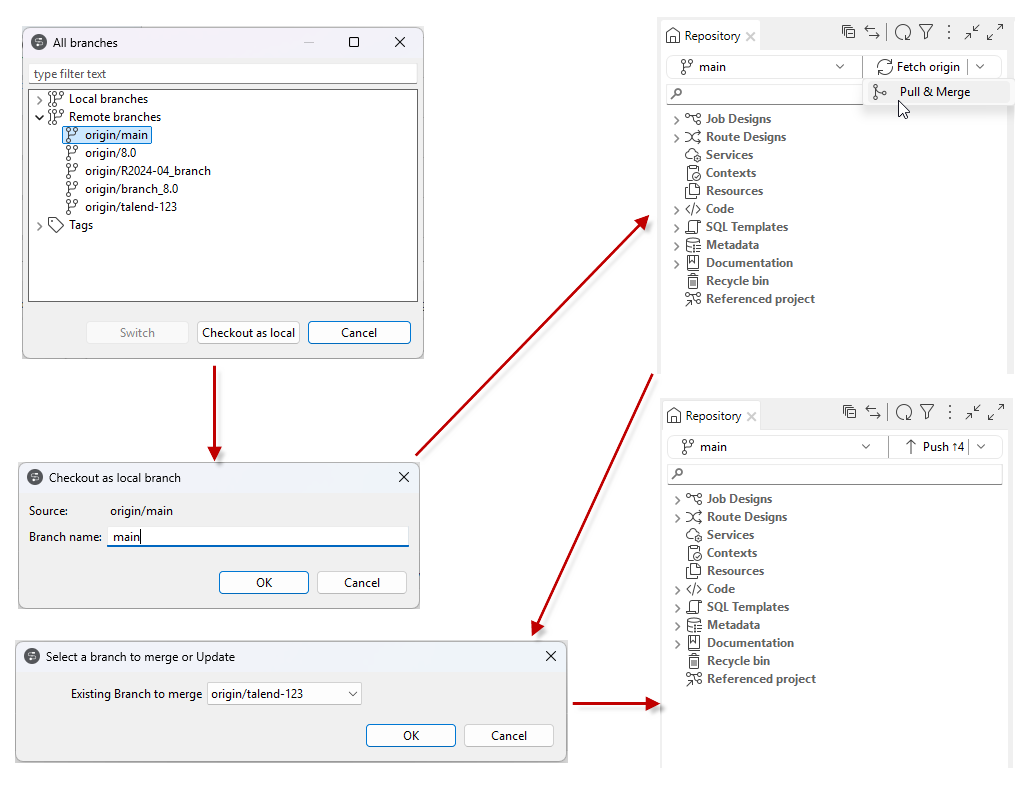1036x792 pixels.
Task: Click filter funnel icon in lower Repository toolbar
Action: pyautogui.click(x=928, y=412)
